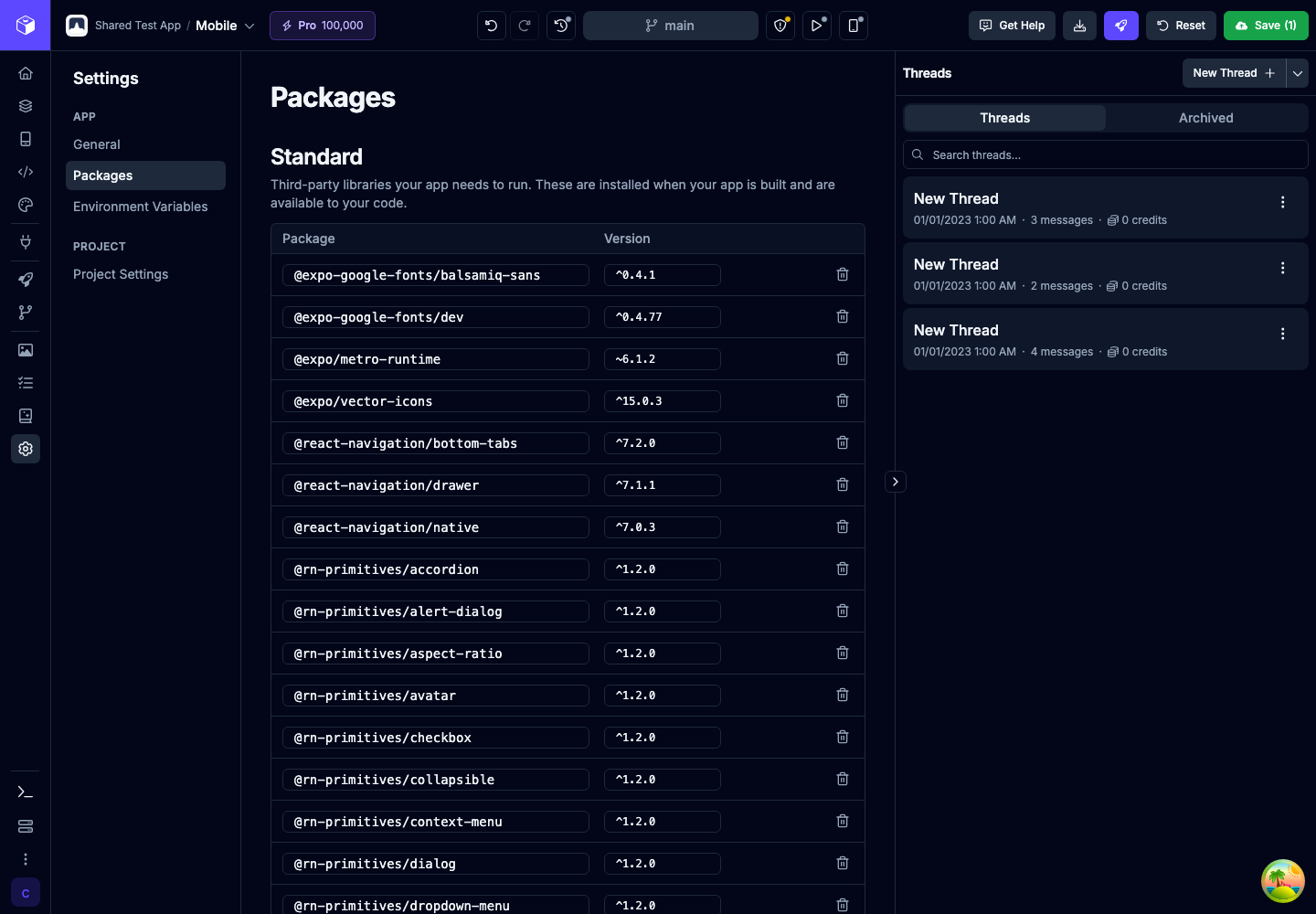Open the terminal icon in left sidebar
Image resolution: width=1316 pixels, height=914 pixels.
click(26, 792)
